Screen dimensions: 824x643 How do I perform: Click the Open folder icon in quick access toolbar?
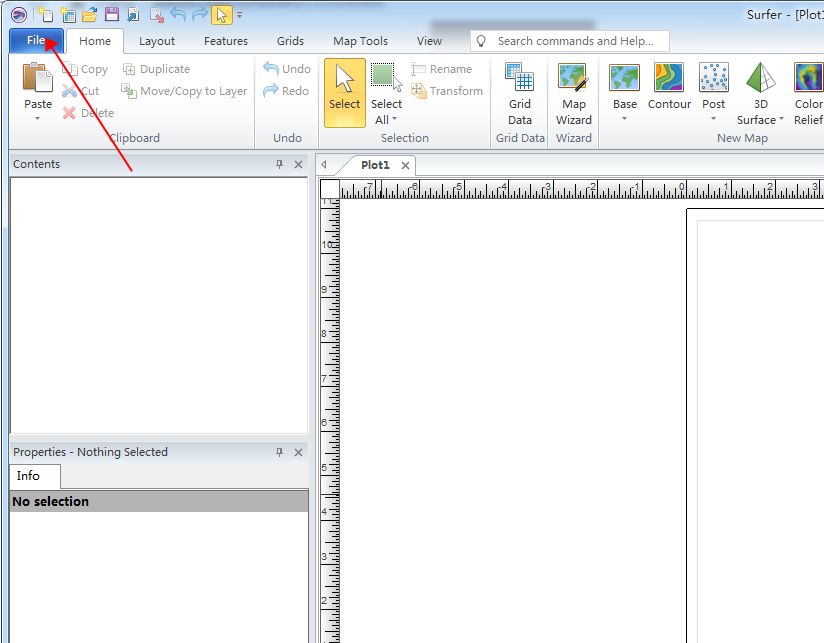90,14
